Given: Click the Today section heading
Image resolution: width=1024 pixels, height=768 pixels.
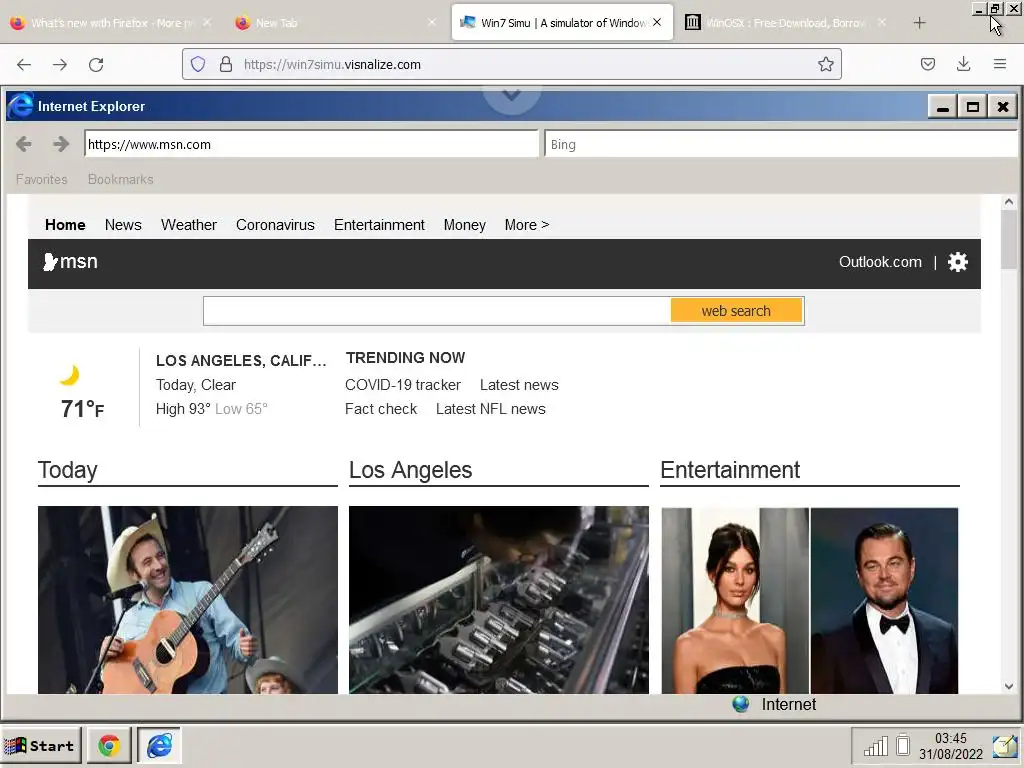Looking at the screenshot, I should (67, 470).
